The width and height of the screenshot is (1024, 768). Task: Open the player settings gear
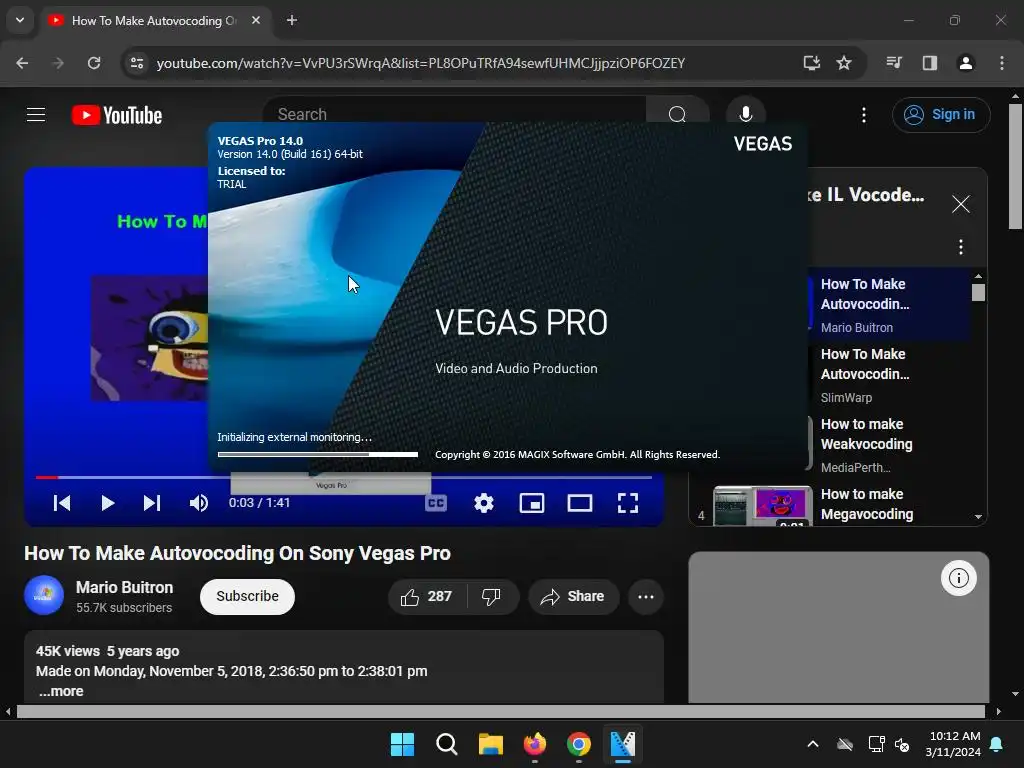coord(484,503)
